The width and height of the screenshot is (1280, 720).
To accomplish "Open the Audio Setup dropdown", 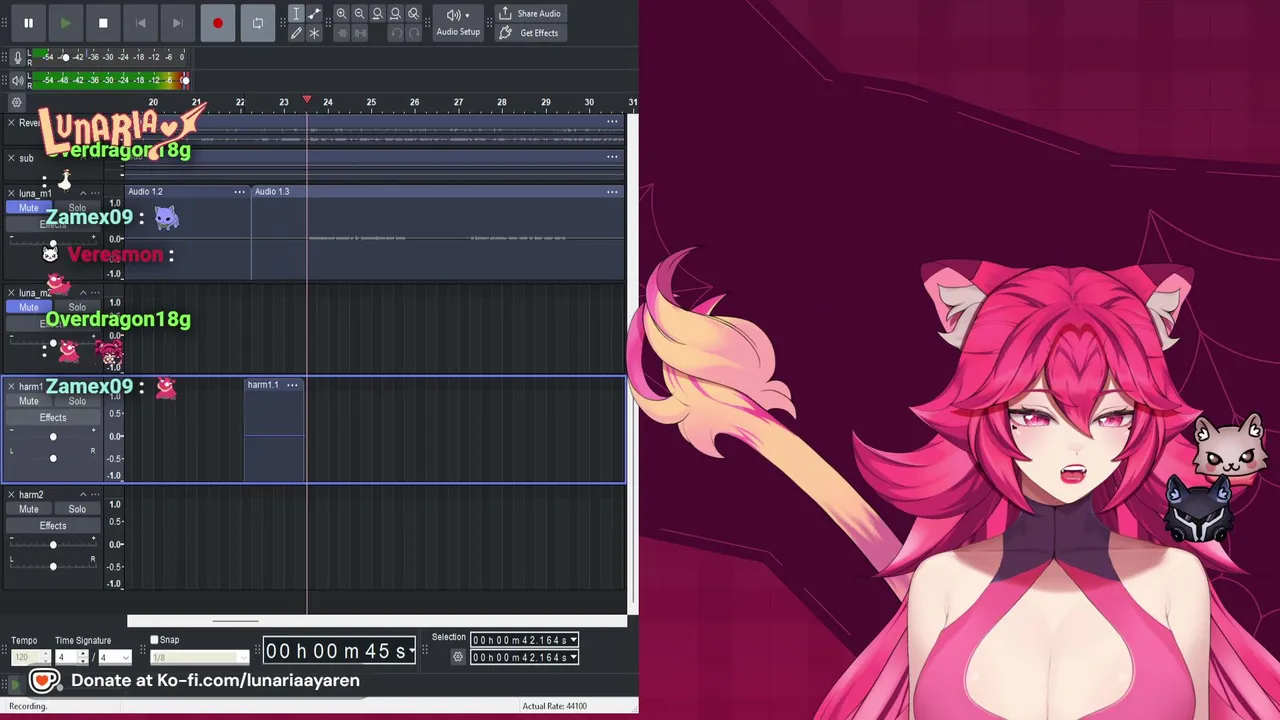I will tap(458, 23).
